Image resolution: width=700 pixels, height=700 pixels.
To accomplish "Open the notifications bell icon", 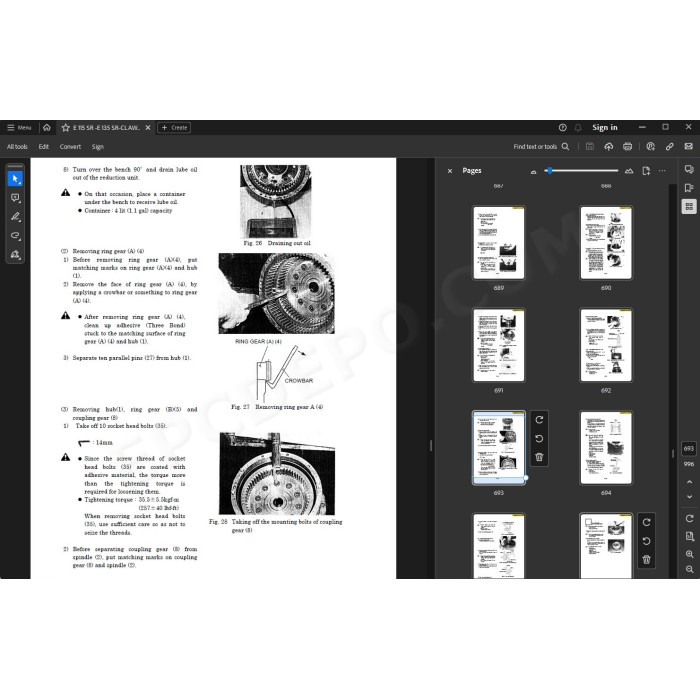I will pyautogui.click(x=578, y=128).
